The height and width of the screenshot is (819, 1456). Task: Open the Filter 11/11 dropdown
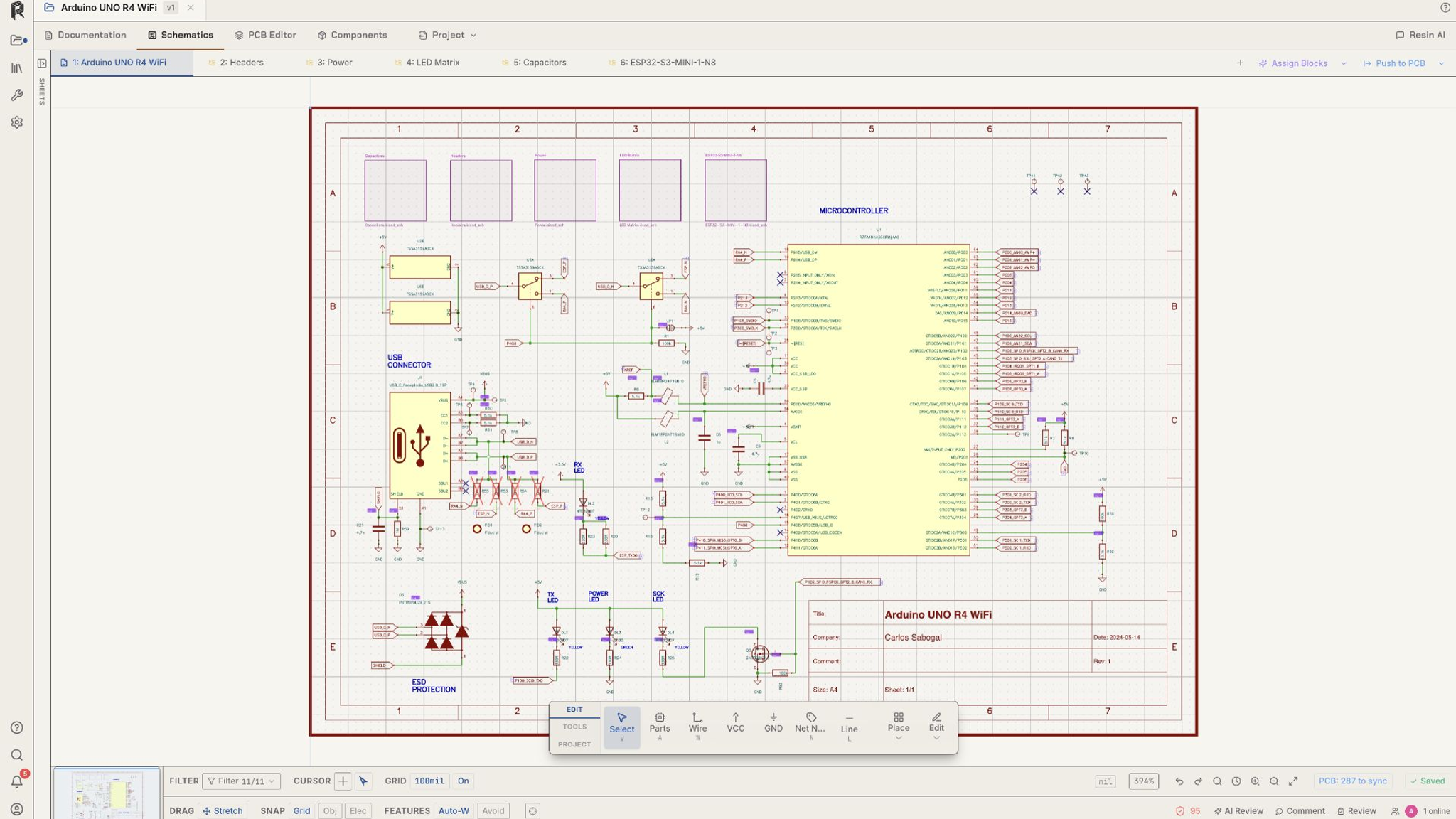pyautogui.click(x=241, y=781)
